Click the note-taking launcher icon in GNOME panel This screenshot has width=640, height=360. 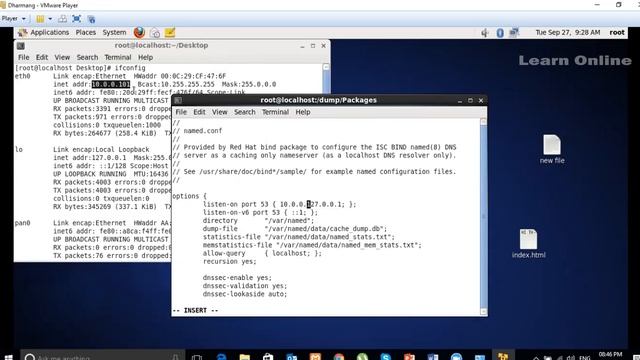(x=170, y=33)
